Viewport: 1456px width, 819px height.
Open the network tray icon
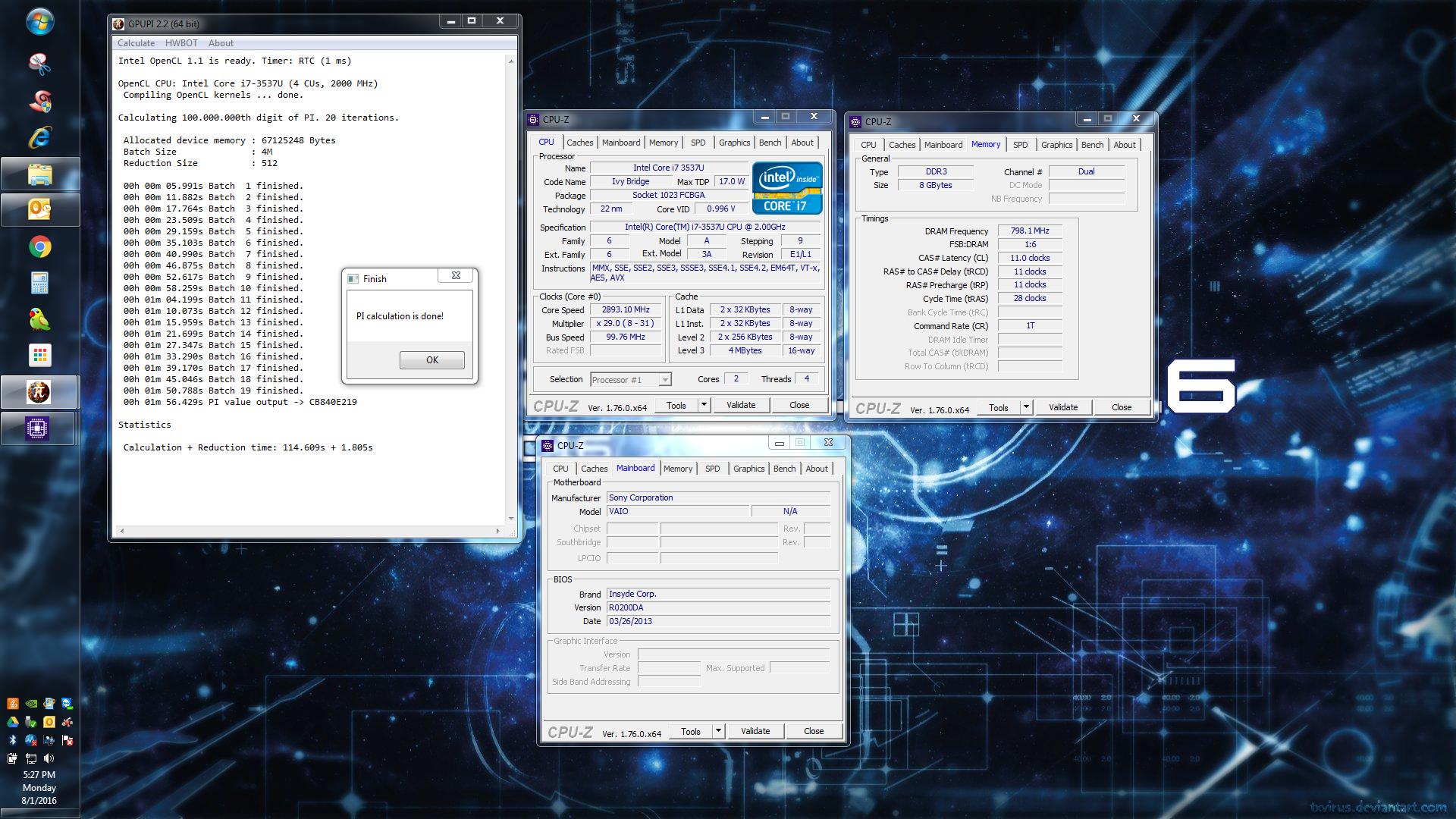click(31, 758)
